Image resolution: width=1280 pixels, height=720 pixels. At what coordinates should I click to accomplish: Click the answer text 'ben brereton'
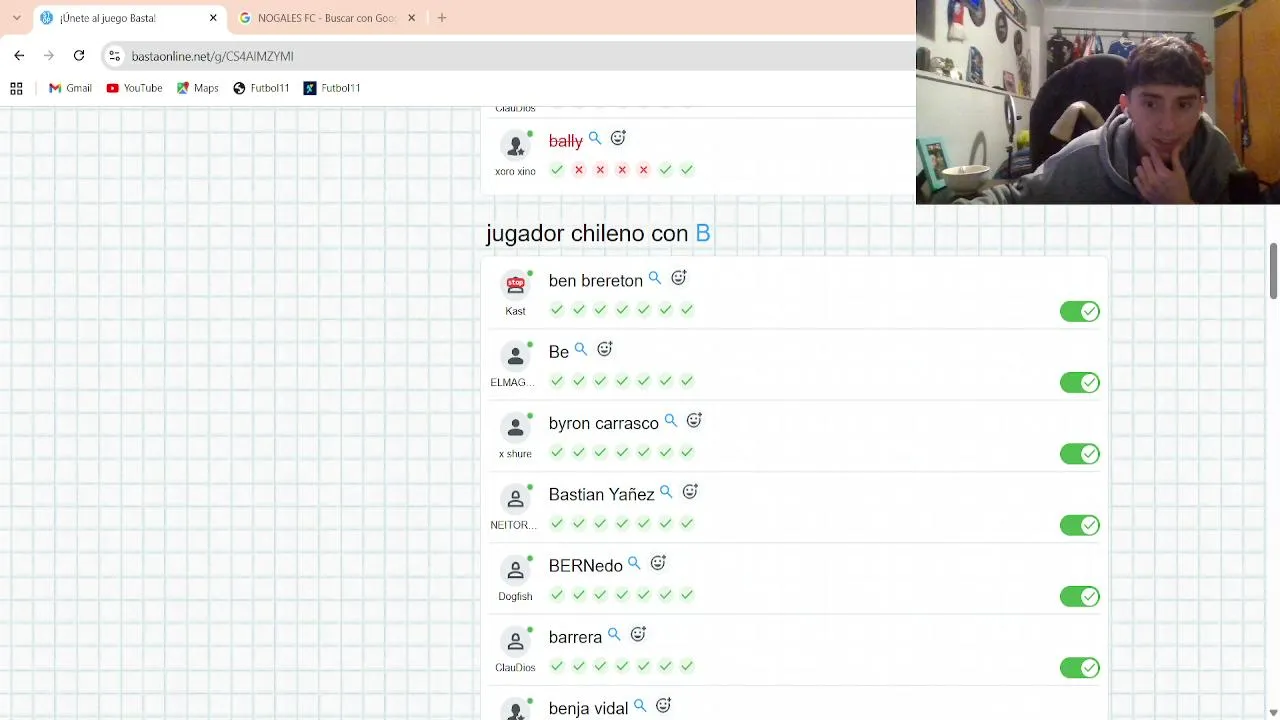click(595, 281)
